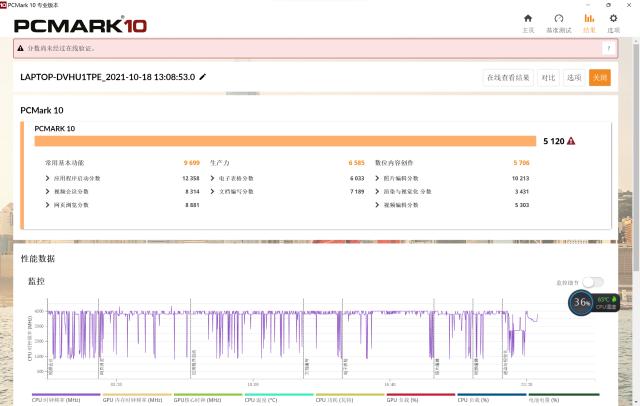This screenshot has height=406, width=640.
Task: Minimize the PCMark 10 window
Action: click(588, 5)
